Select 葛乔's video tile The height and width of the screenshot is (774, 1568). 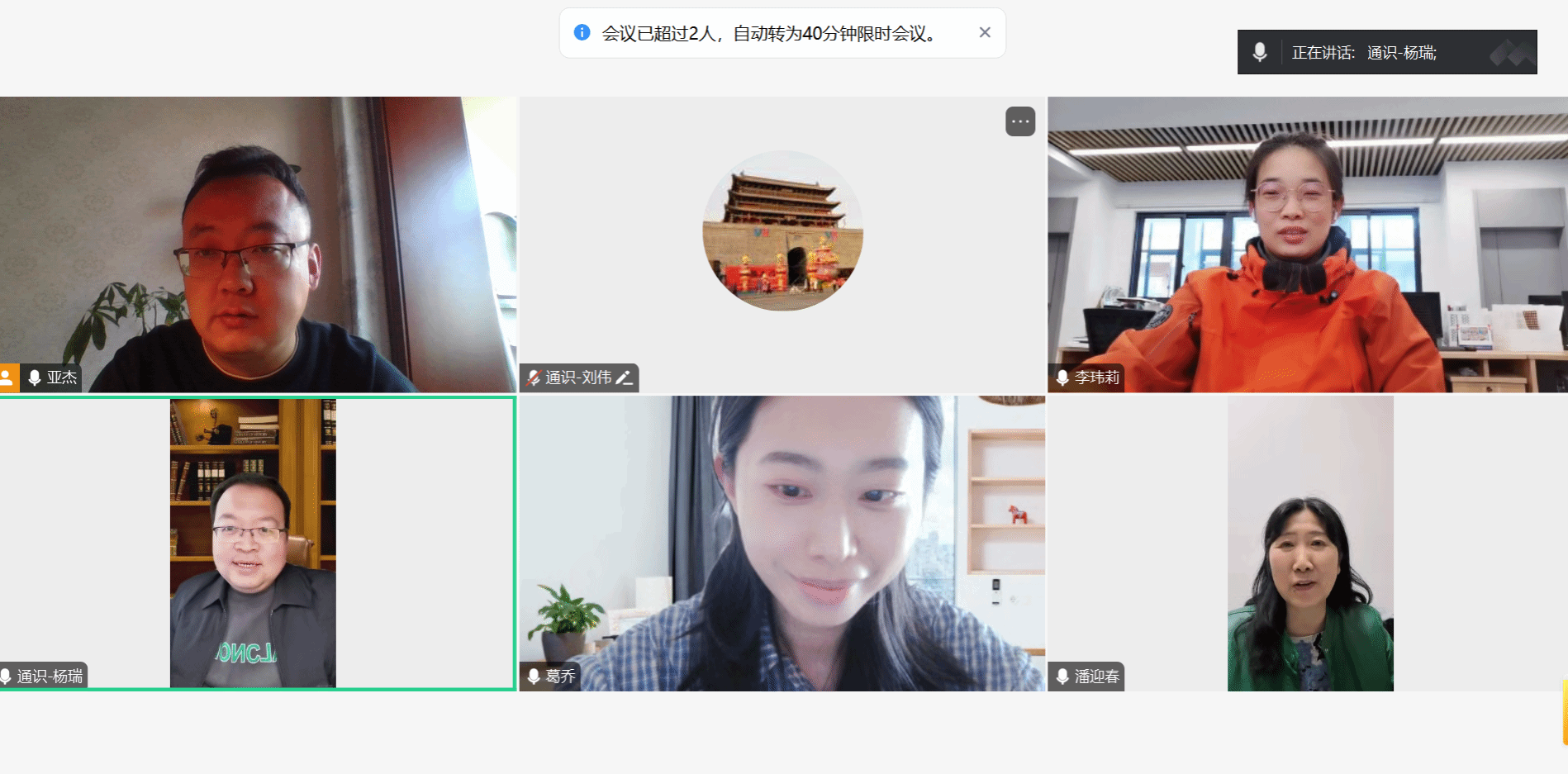pyautogui.click(x=782, y=543)
